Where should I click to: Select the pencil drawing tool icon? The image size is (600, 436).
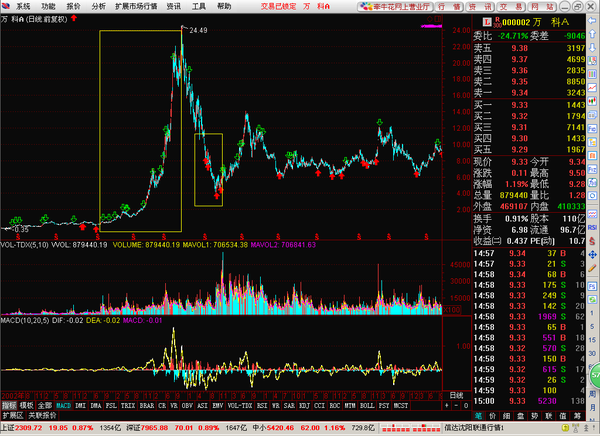click(592, 268)
